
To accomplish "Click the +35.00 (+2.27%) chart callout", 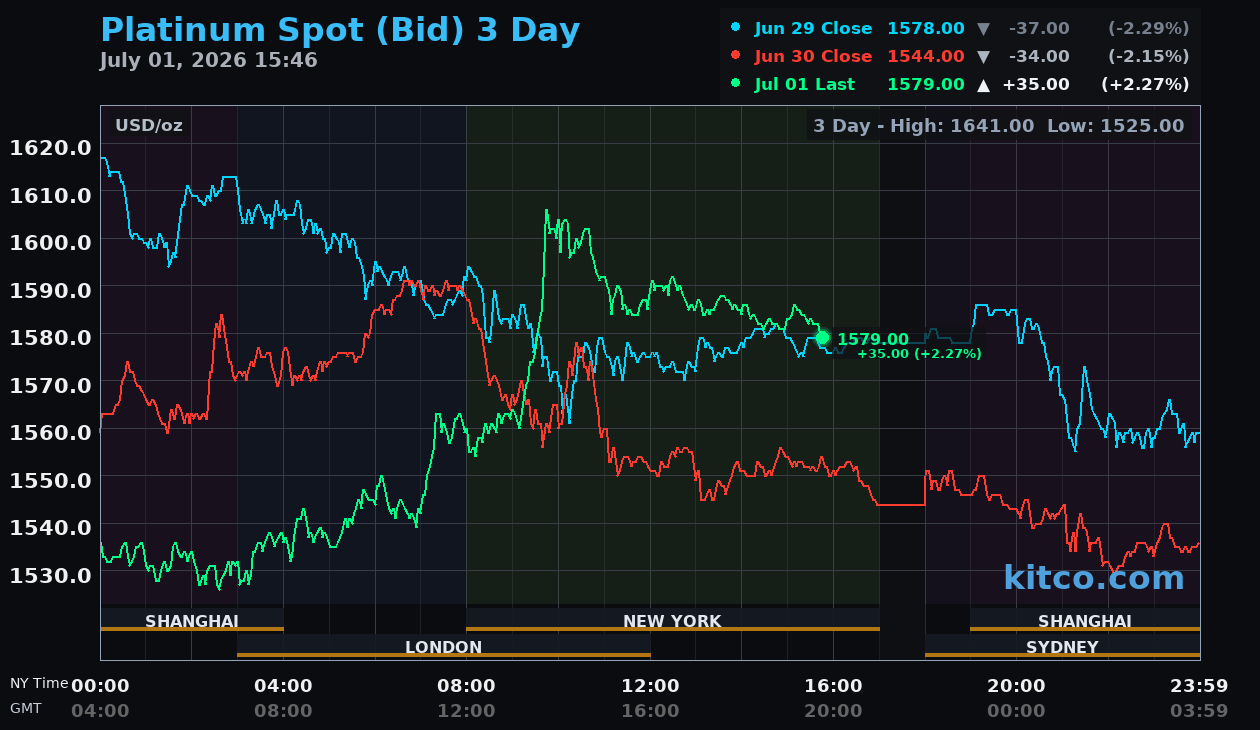I will click(x=919, y=354).
